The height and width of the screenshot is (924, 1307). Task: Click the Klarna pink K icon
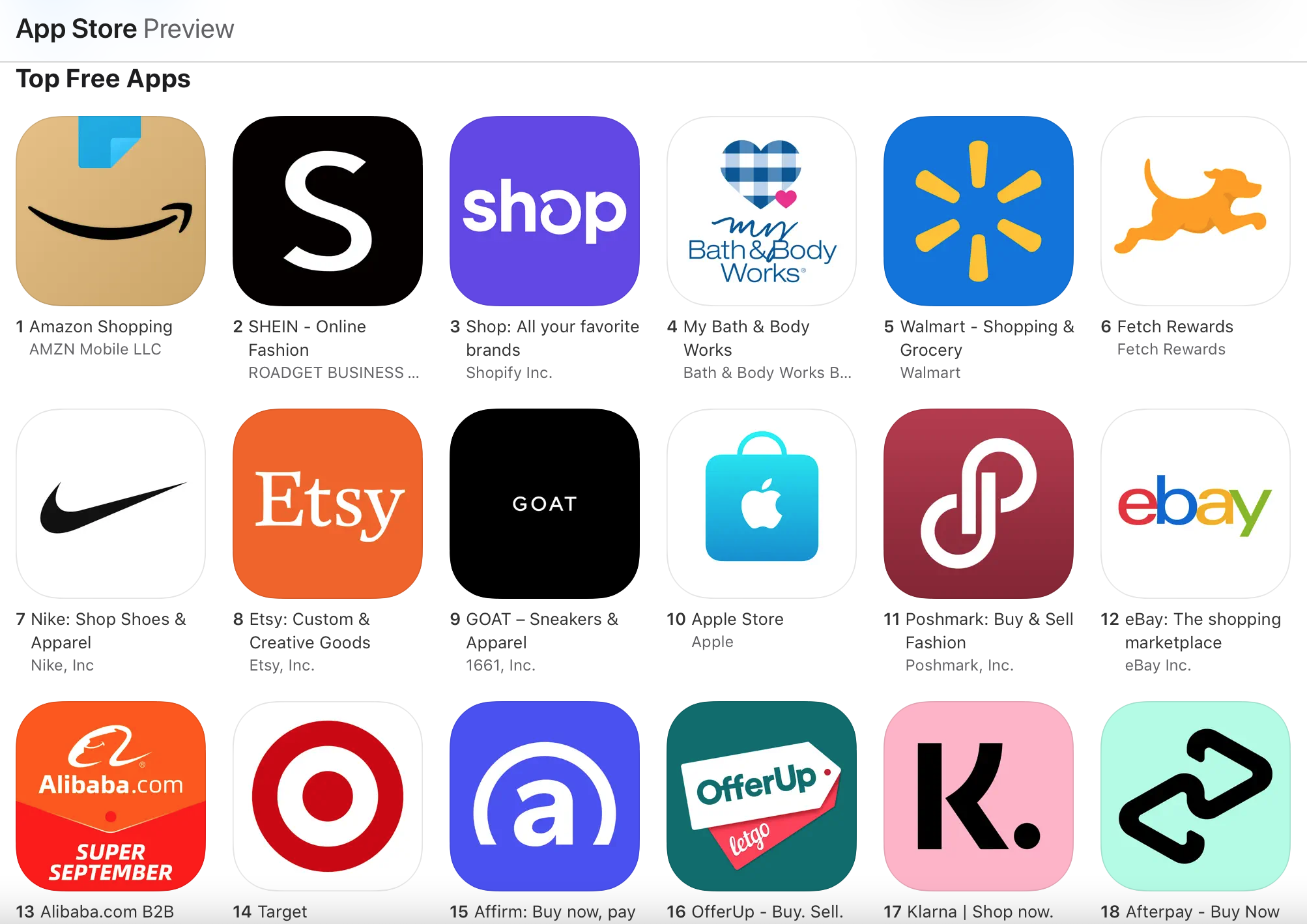click(x=979, y=796)
